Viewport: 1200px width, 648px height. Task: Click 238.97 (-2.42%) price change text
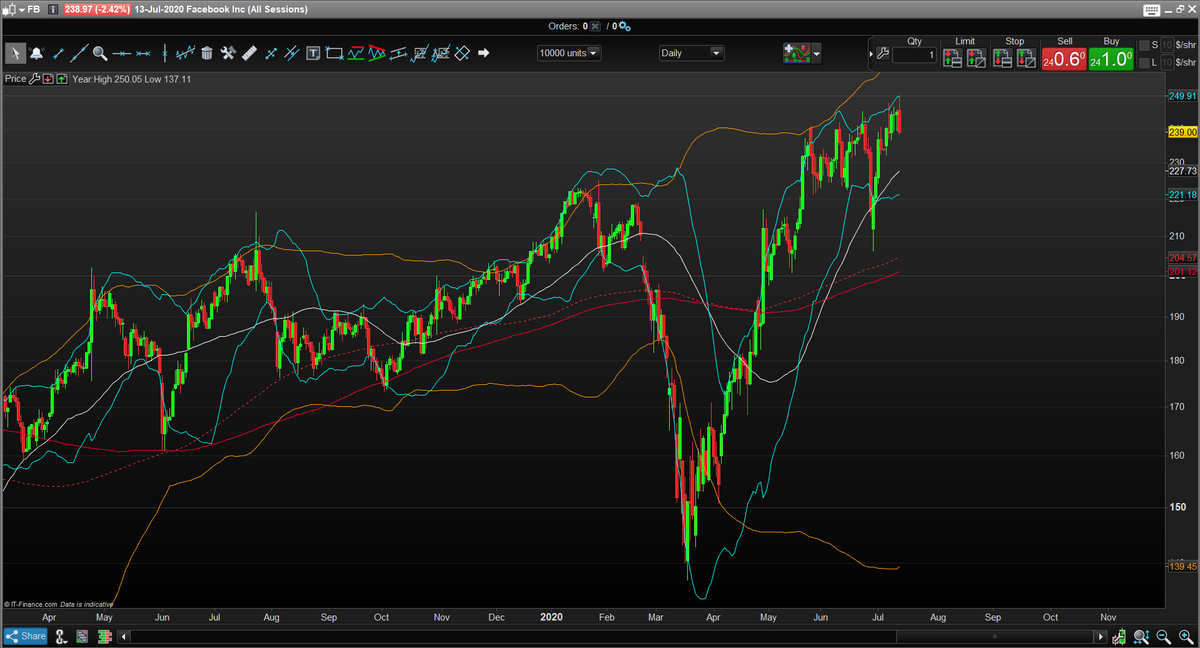click(97, 10)
